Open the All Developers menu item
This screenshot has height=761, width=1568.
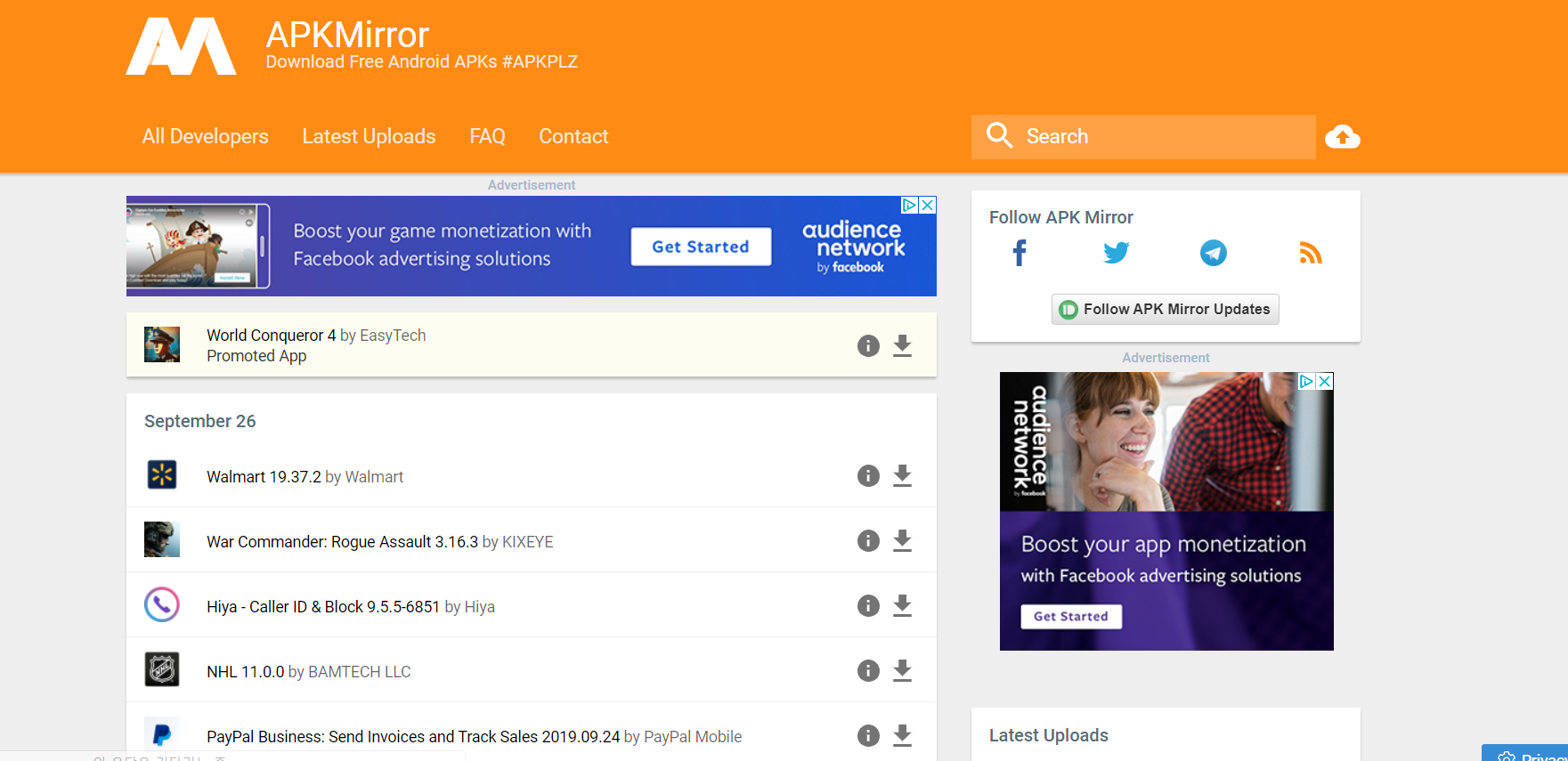(205, 136)
